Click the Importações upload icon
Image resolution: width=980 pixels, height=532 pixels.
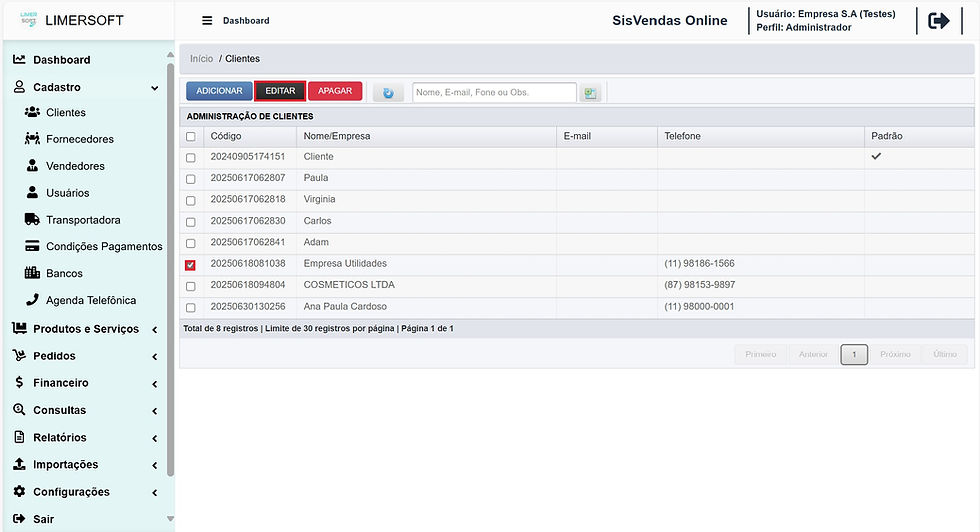pyautogui.click(x=19, y=464)
